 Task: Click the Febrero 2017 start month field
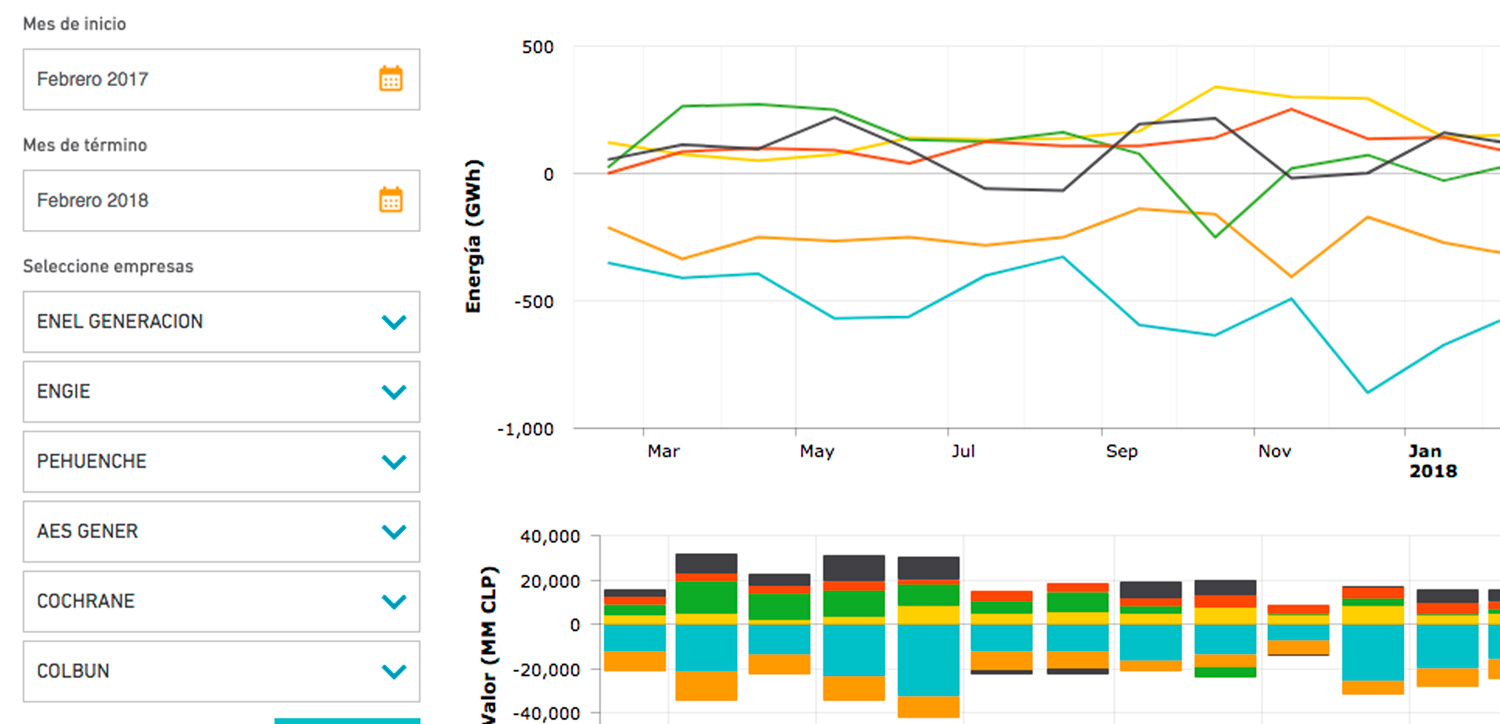tap(200, 79)
